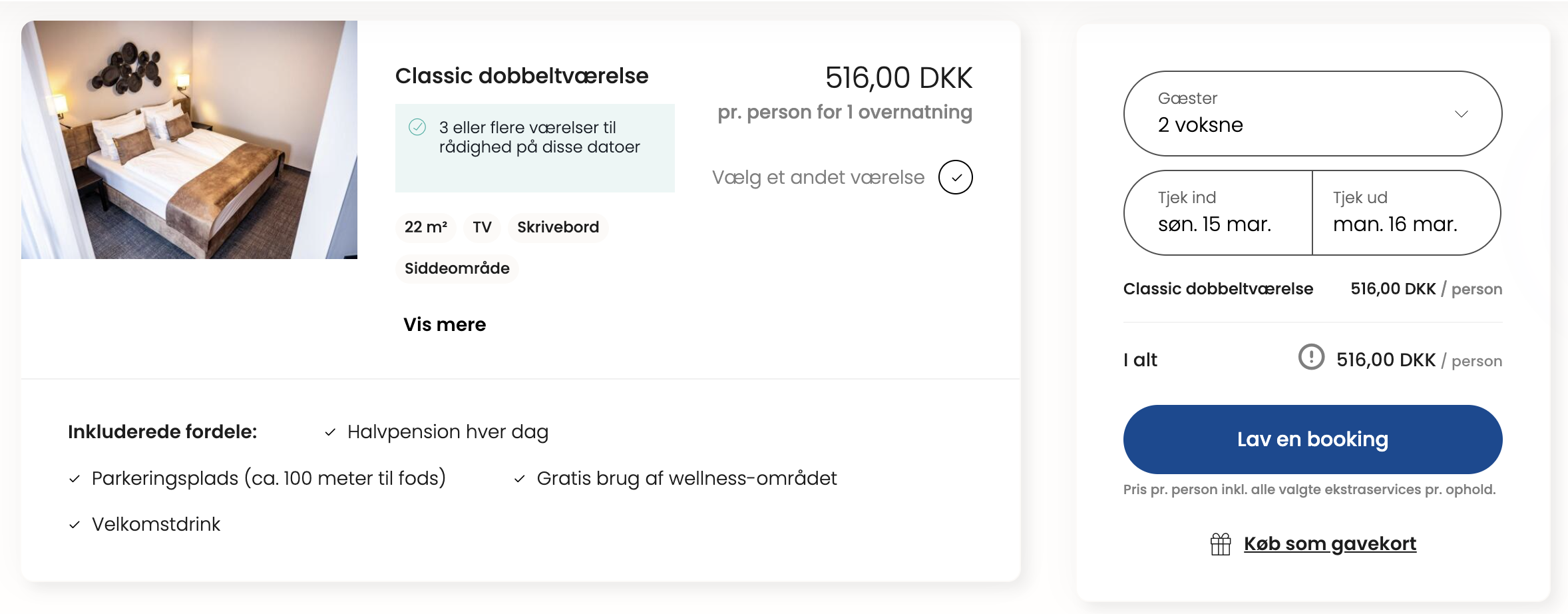
Task: Click the checkmark beside 'Halvpension hver dag'
Action: (x=330, y=433)
